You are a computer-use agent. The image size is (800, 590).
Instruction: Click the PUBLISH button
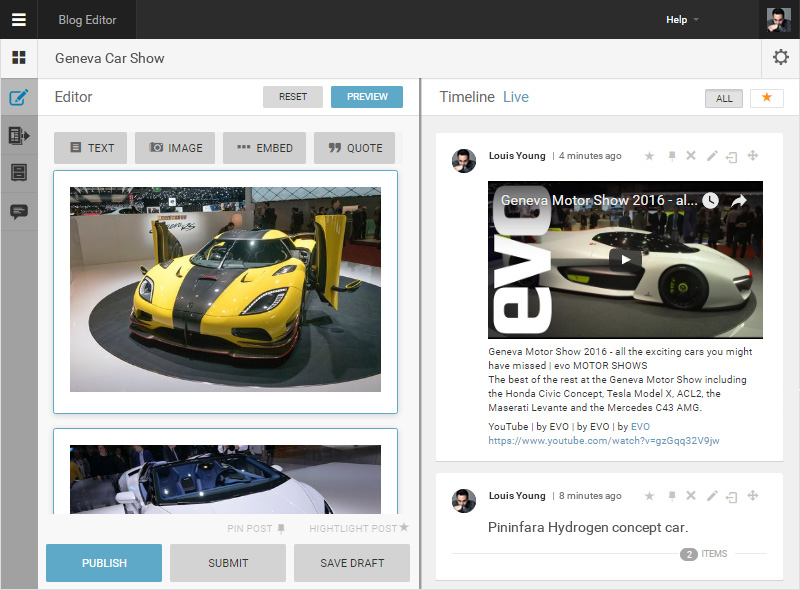coord(103,563)
